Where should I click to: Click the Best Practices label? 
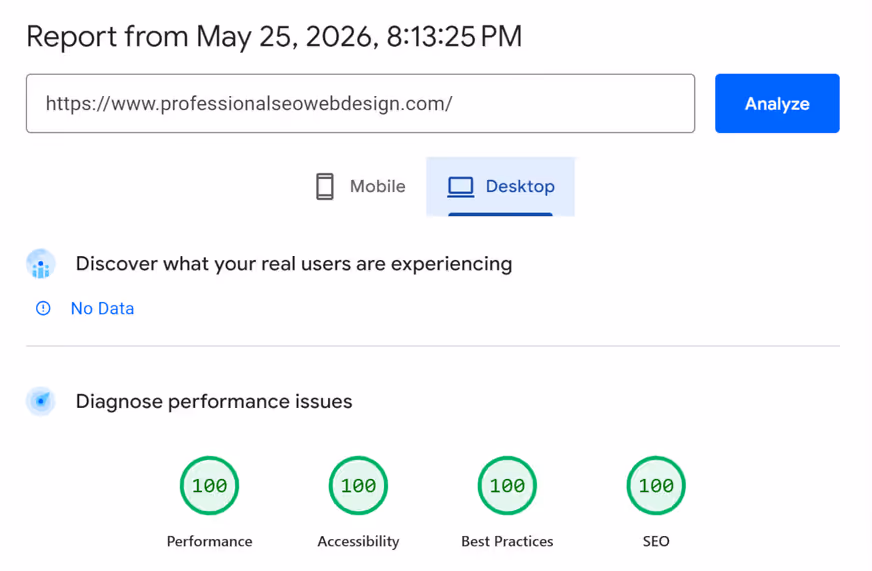[507, 541]
